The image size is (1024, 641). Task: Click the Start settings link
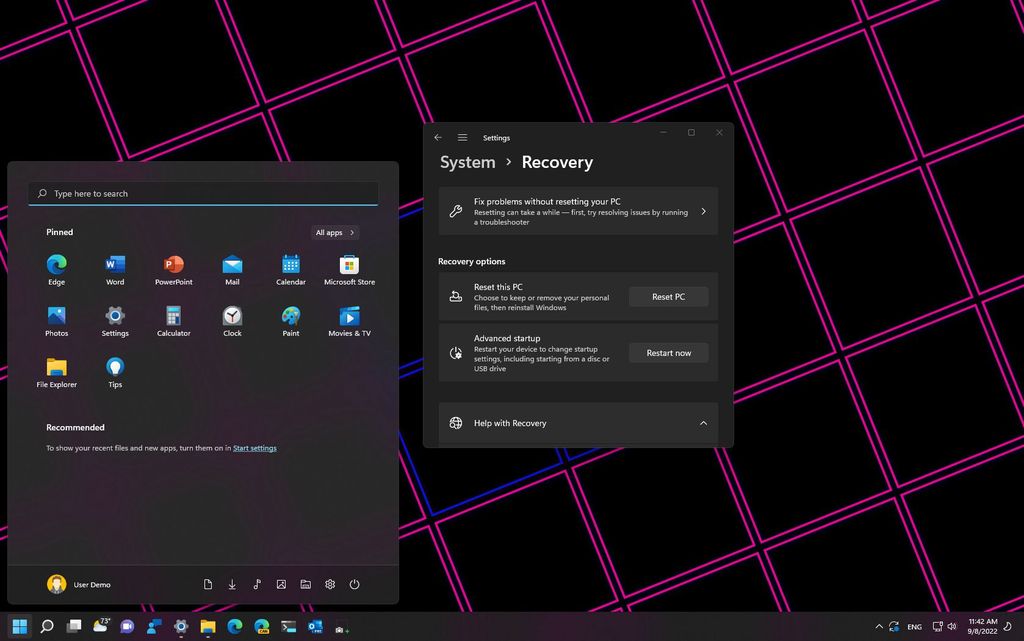[254, 448]
